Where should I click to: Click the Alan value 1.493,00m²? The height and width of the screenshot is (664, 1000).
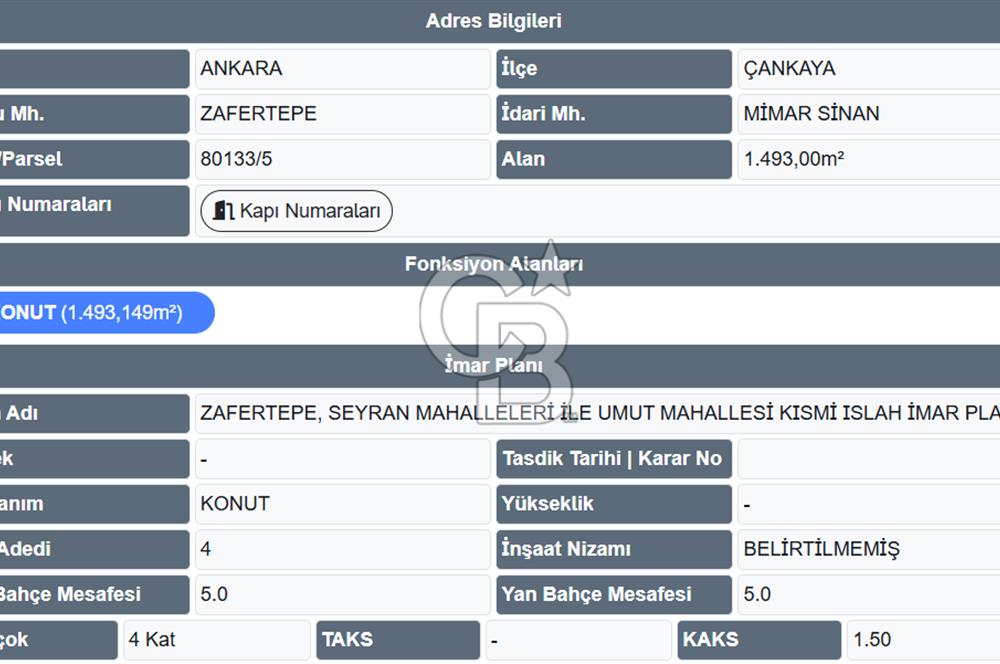[x=868, y=159]
